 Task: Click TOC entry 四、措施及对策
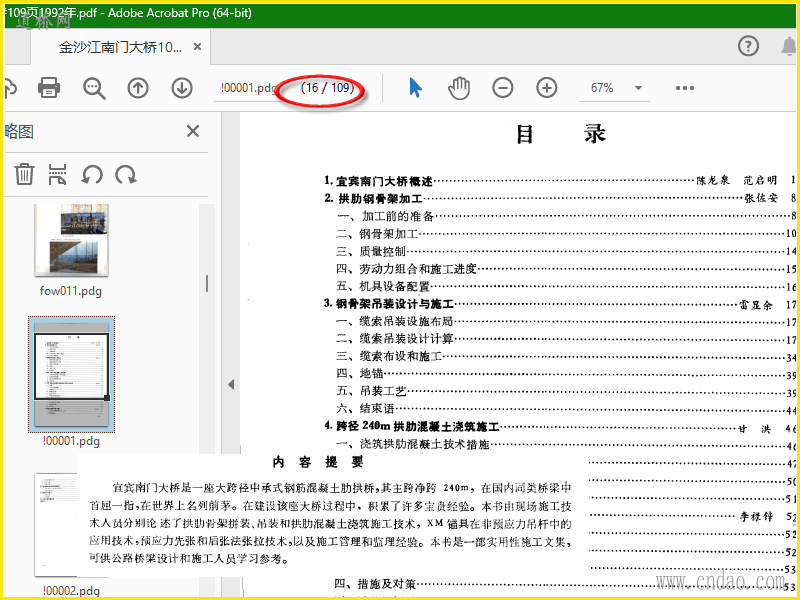pyautogui.click(x=375, y=584)
